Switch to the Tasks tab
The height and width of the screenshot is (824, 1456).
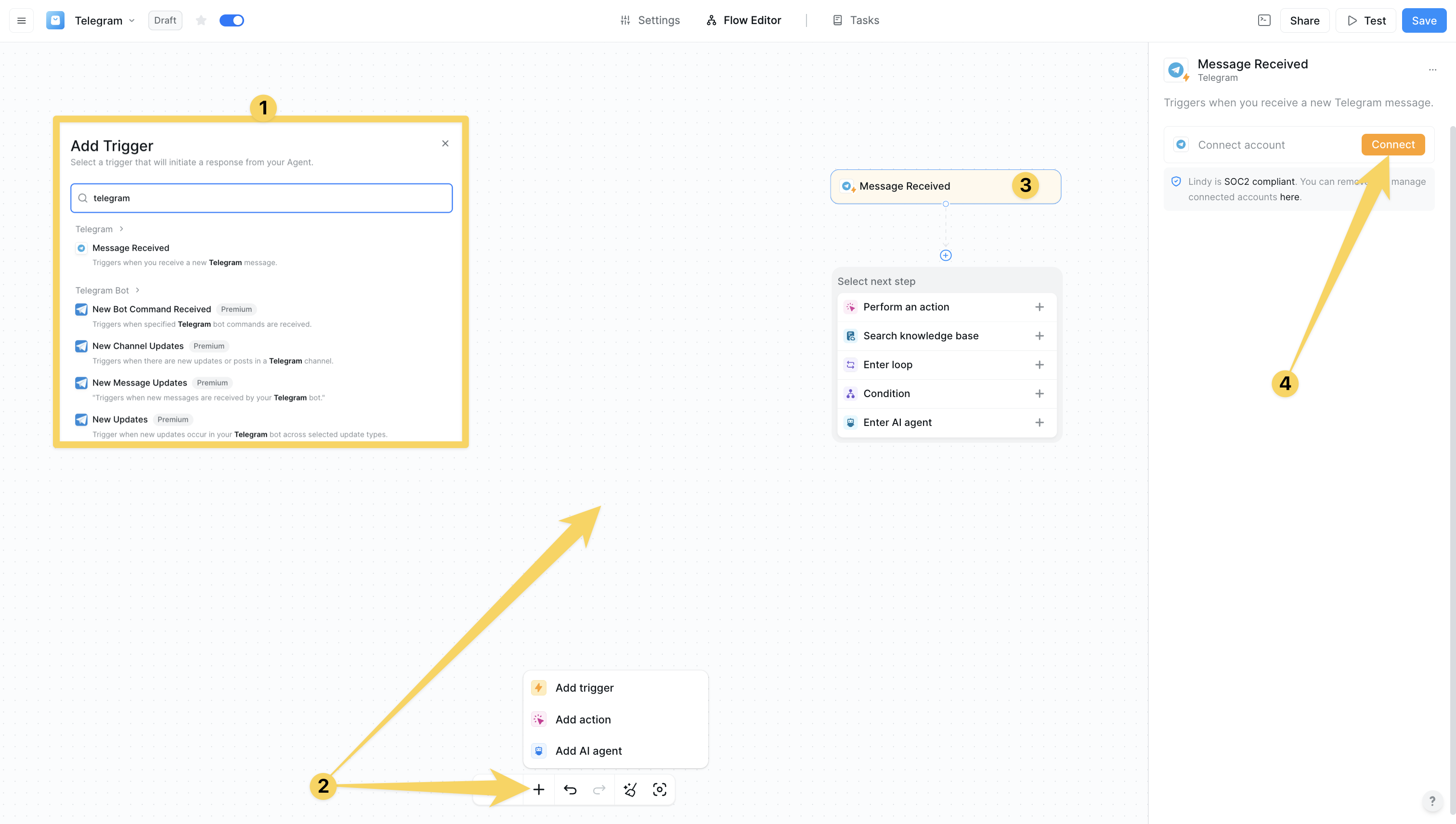[x=856, y=20]
